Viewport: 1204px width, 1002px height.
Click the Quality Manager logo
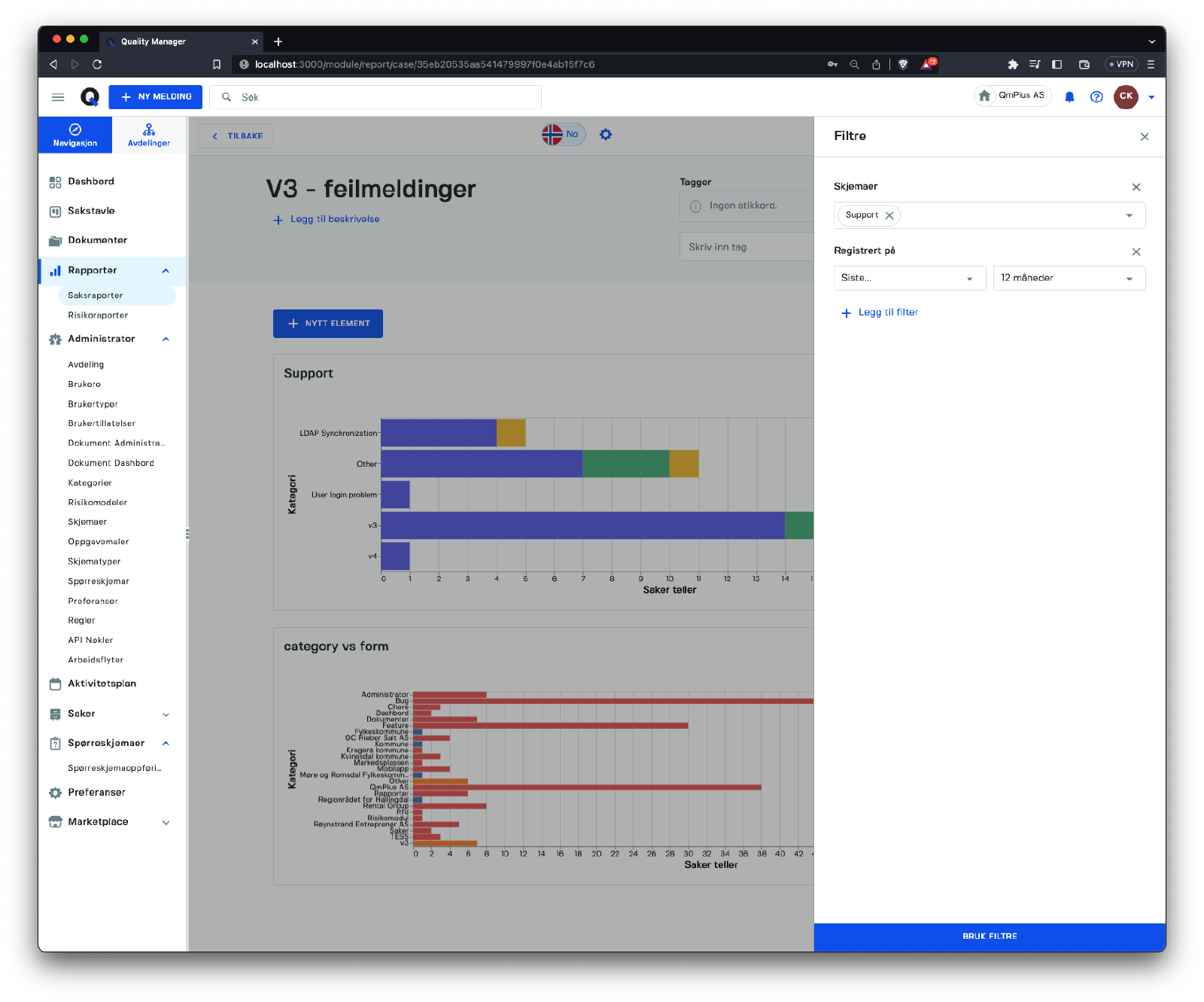pos(90,97)
